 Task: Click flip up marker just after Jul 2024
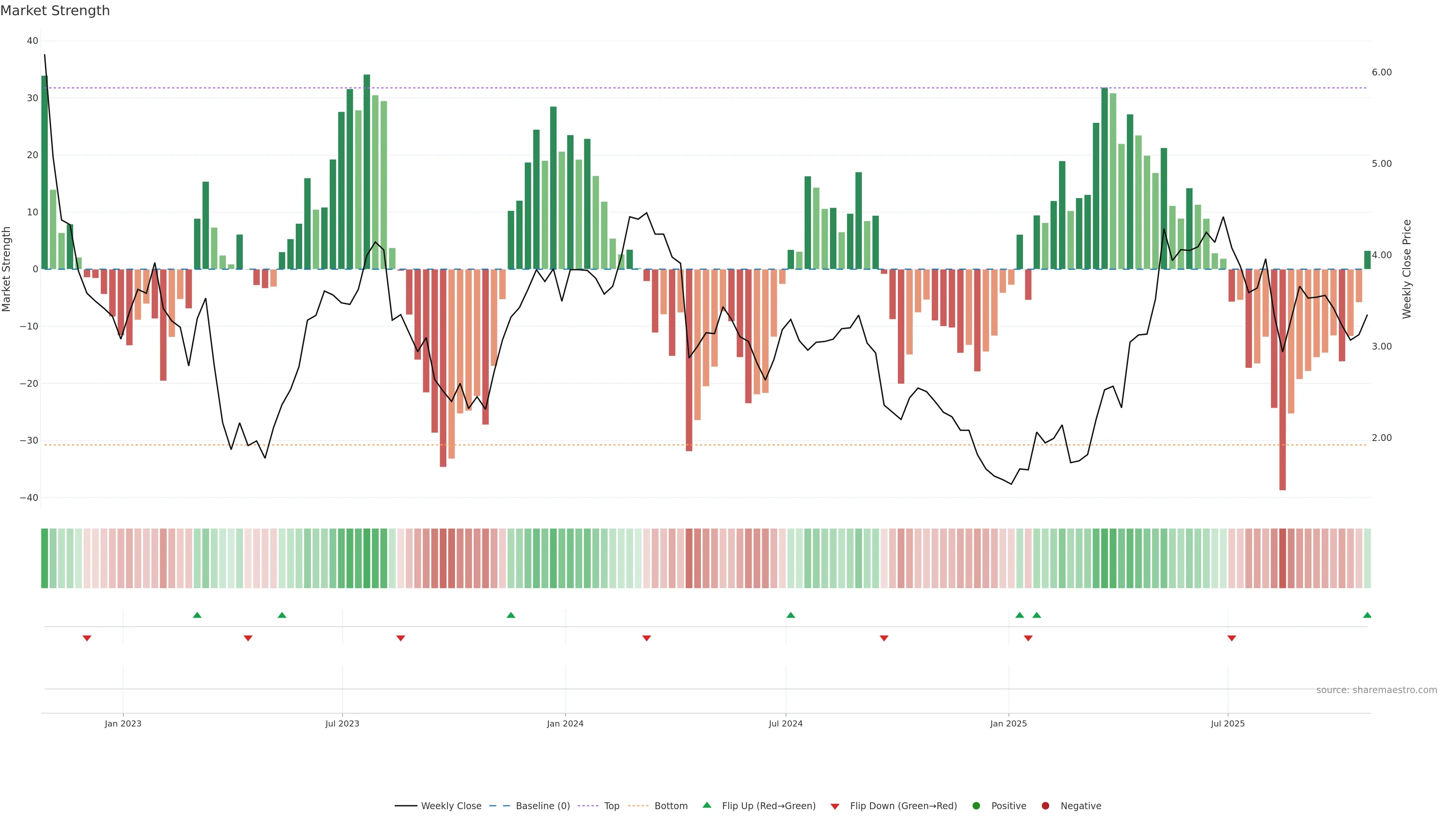(791, 615)
